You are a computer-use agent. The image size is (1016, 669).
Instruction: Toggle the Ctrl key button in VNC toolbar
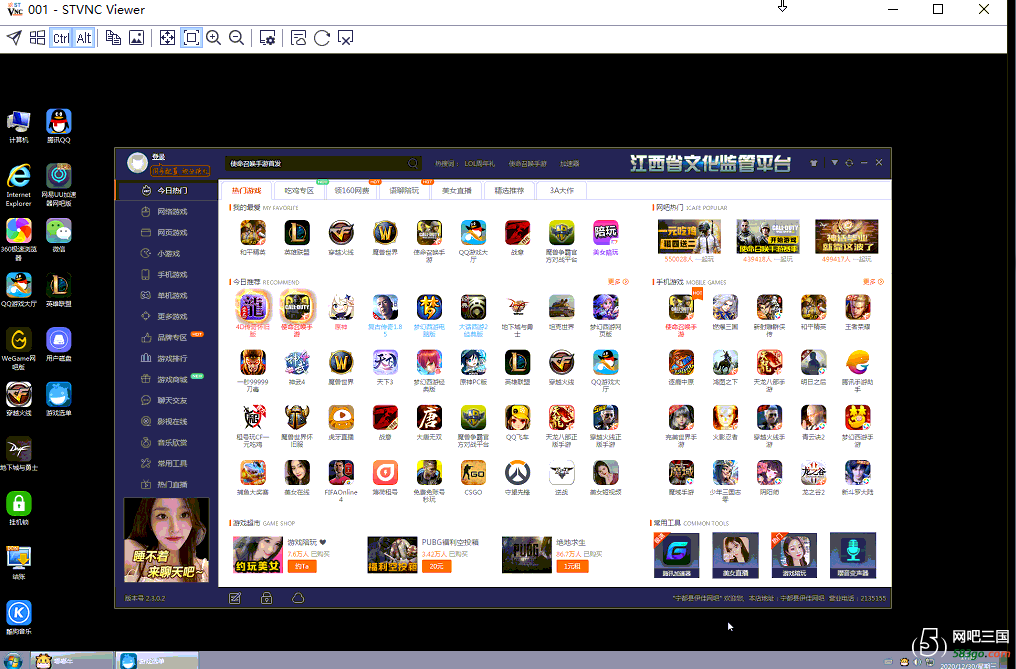point(61,38)
